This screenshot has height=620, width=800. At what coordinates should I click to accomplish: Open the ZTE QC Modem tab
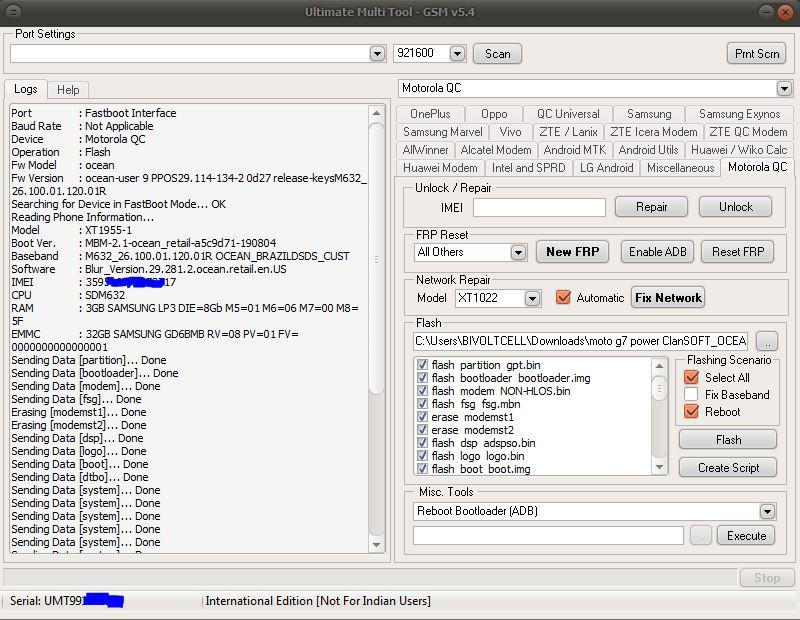coord(748,132)
